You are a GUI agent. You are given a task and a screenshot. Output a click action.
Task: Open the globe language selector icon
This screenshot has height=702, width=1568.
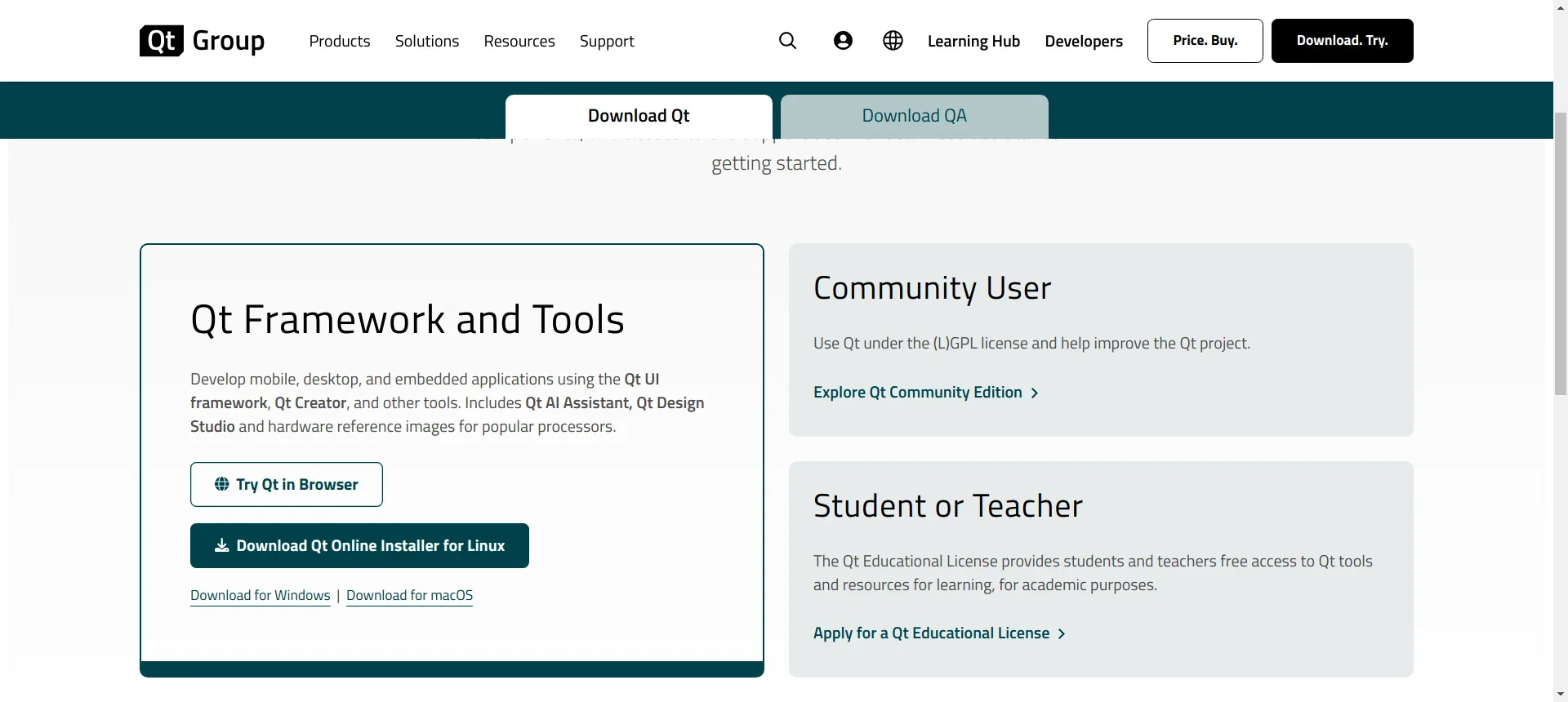tap(893, 41)
